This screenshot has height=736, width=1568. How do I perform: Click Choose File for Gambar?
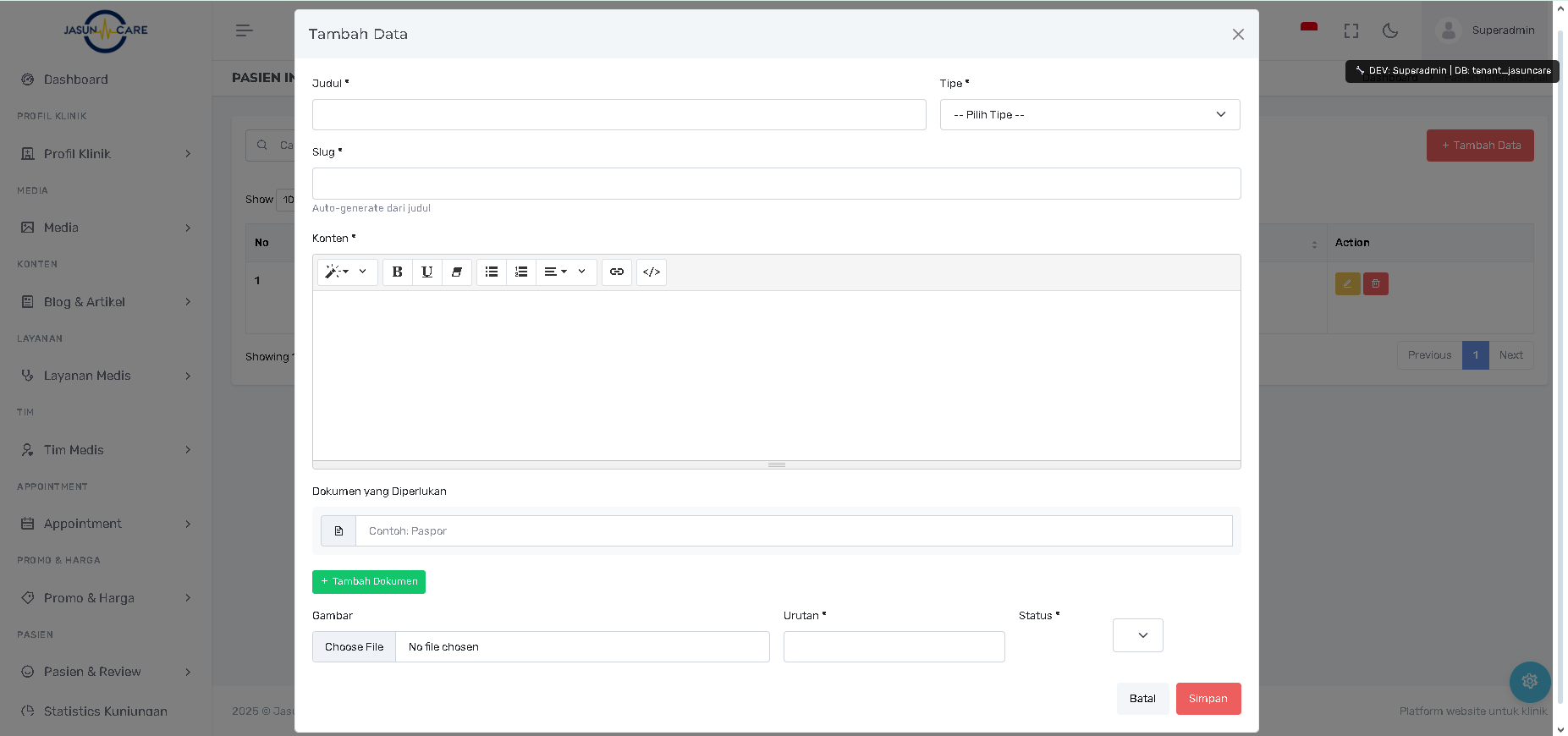(x=354, y=647)
